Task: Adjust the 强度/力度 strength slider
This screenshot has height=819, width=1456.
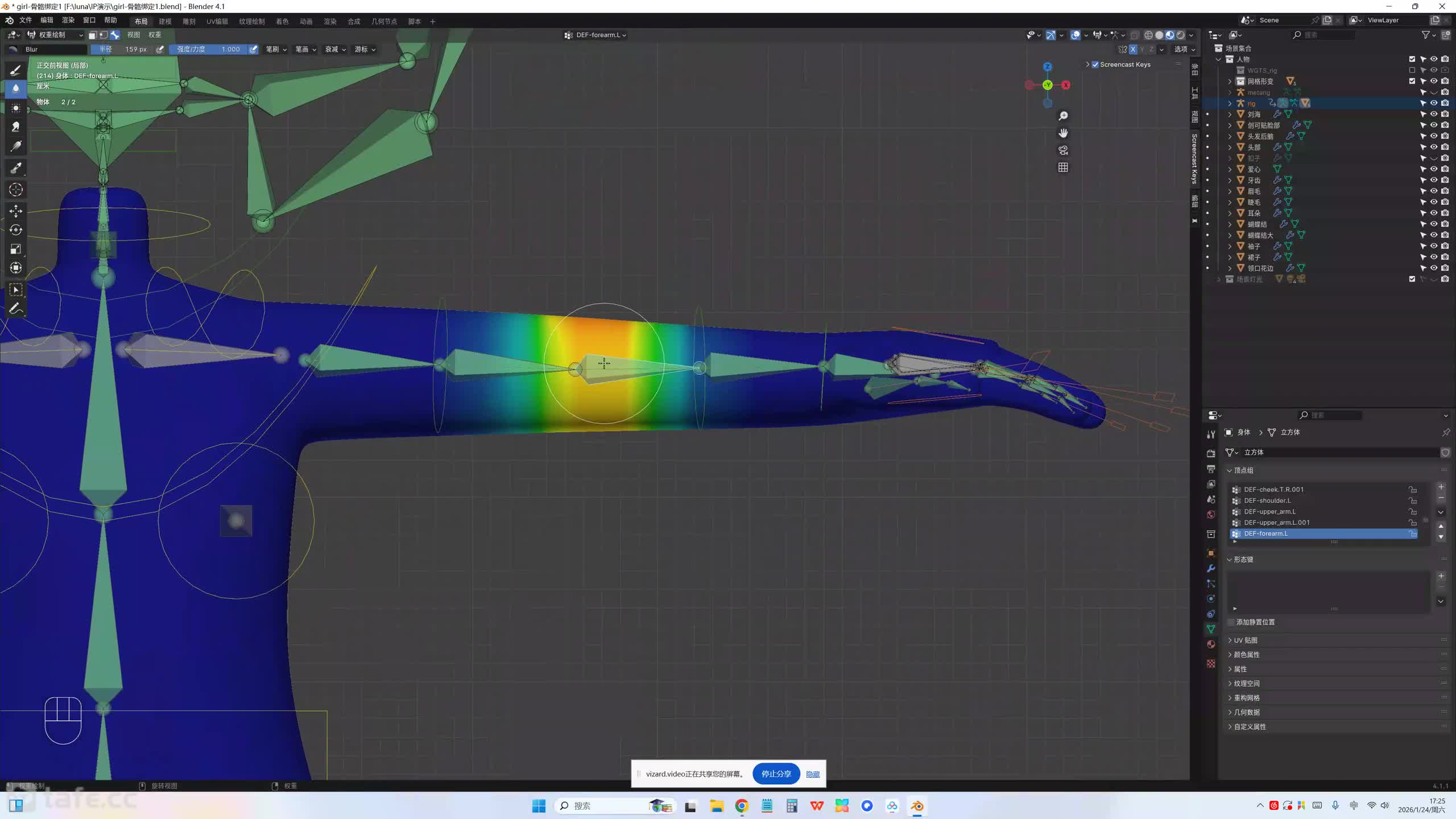Action: [208, 49]
